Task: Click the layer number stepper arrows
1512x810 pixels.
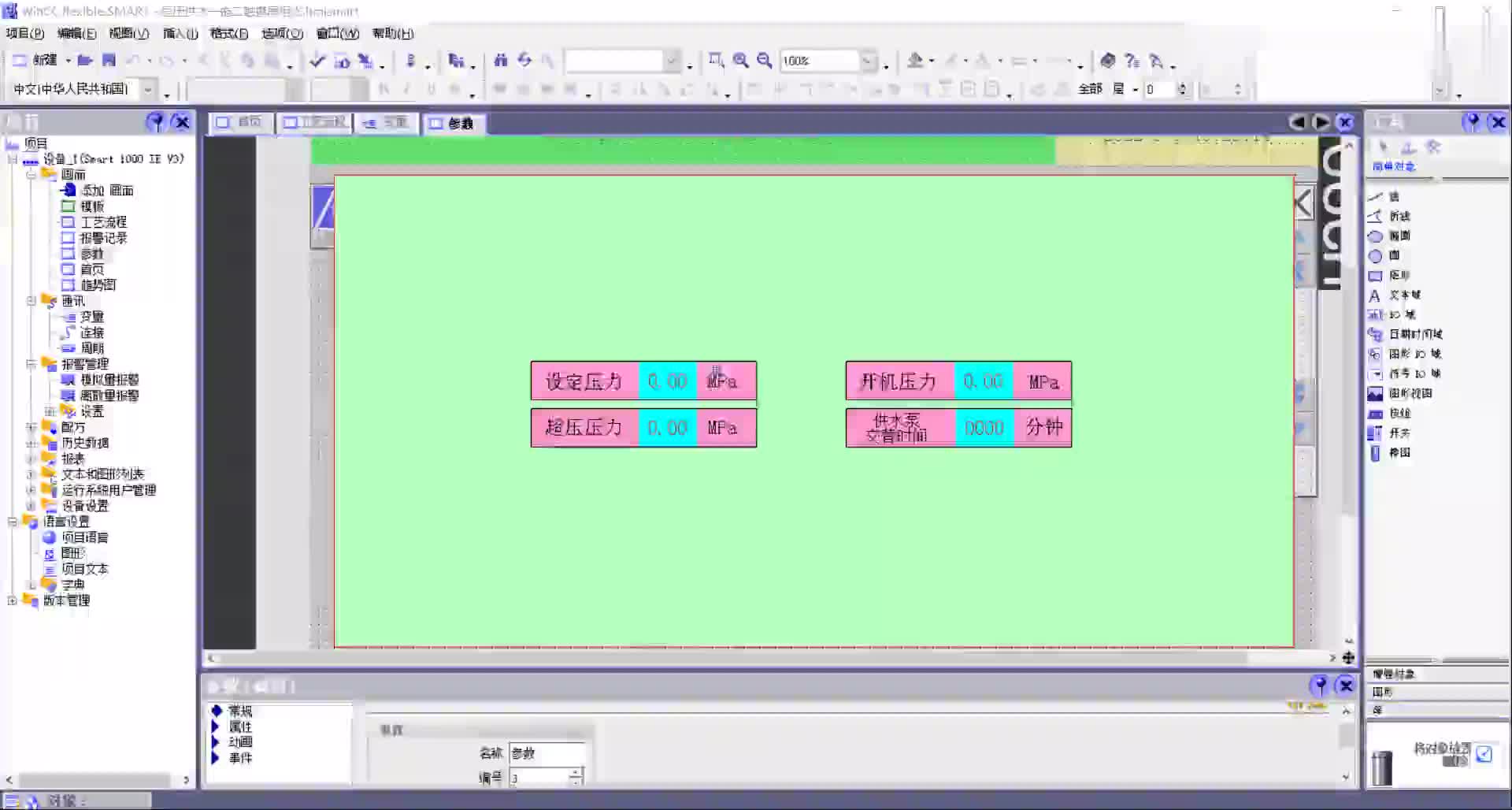Action: tap(1182, 89)
